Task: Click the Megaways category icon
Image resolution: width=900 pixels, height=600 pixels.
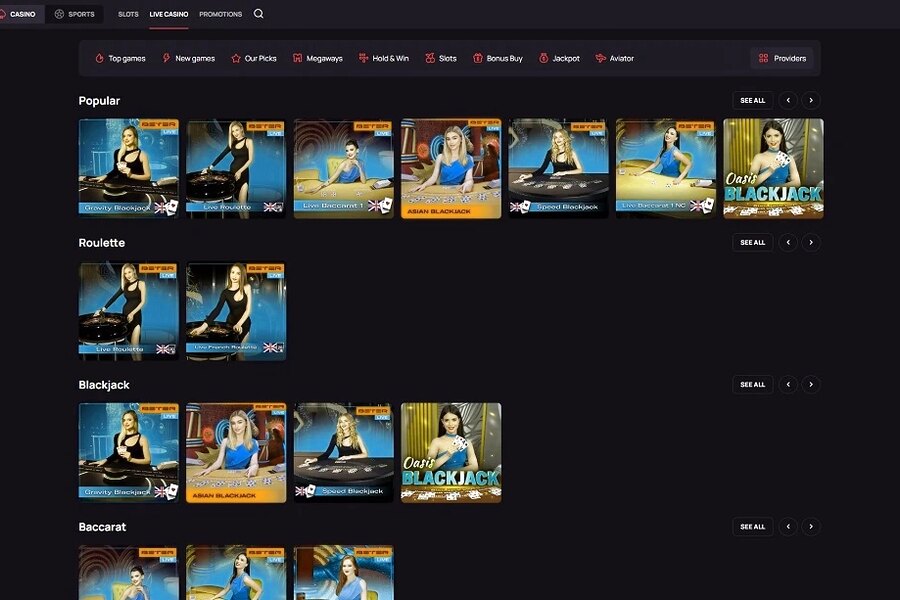Action: [x=297, y=58]
